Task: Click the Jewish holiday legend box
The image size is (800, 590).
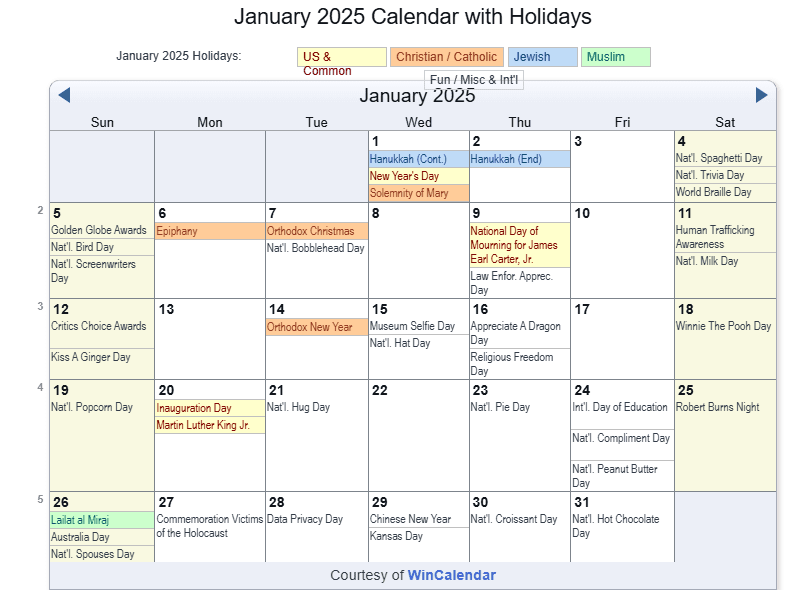Action: (x=541, y=57)
